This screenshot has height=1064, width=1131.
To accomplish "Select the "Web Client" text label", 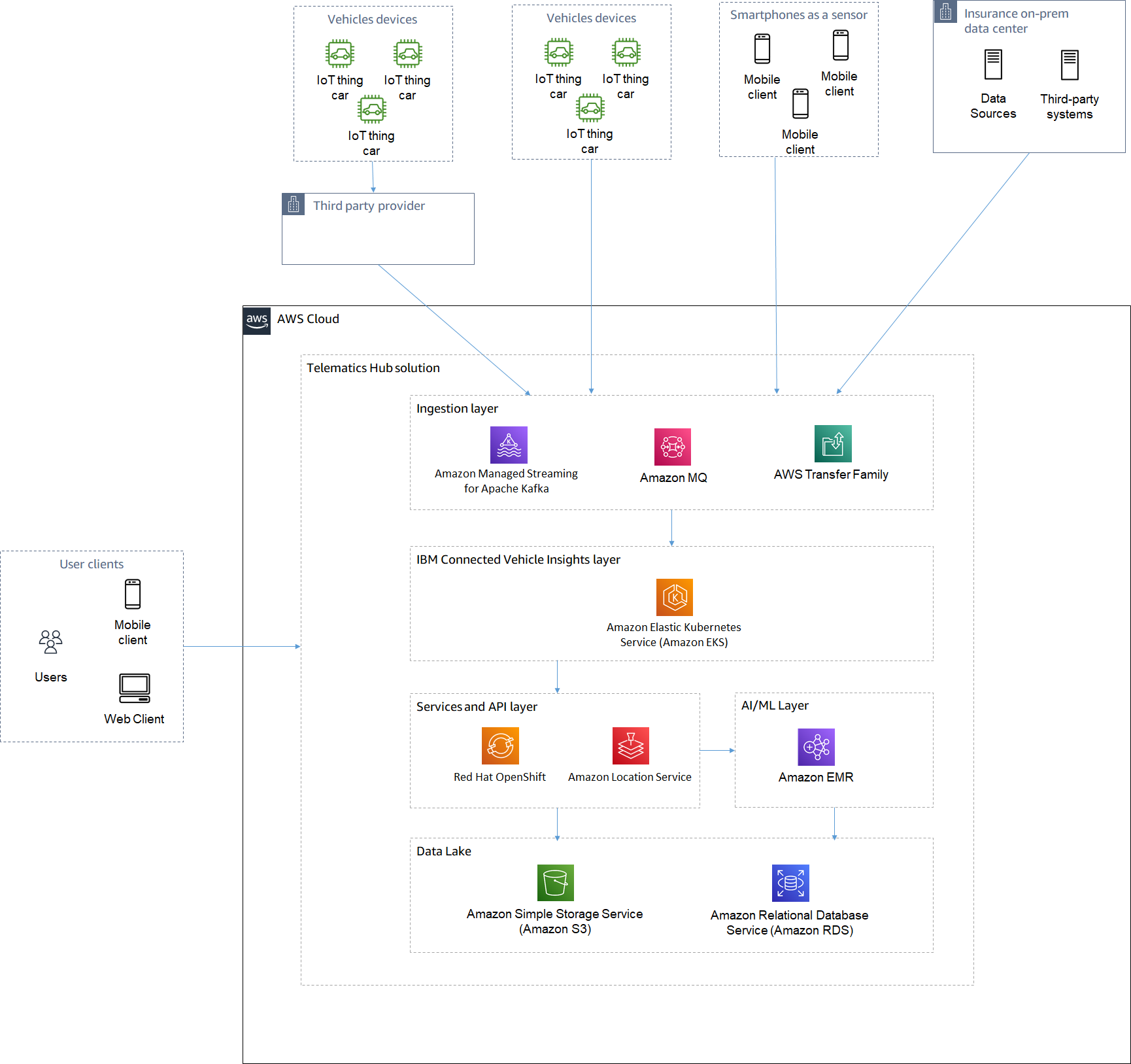I will [134, 719].
